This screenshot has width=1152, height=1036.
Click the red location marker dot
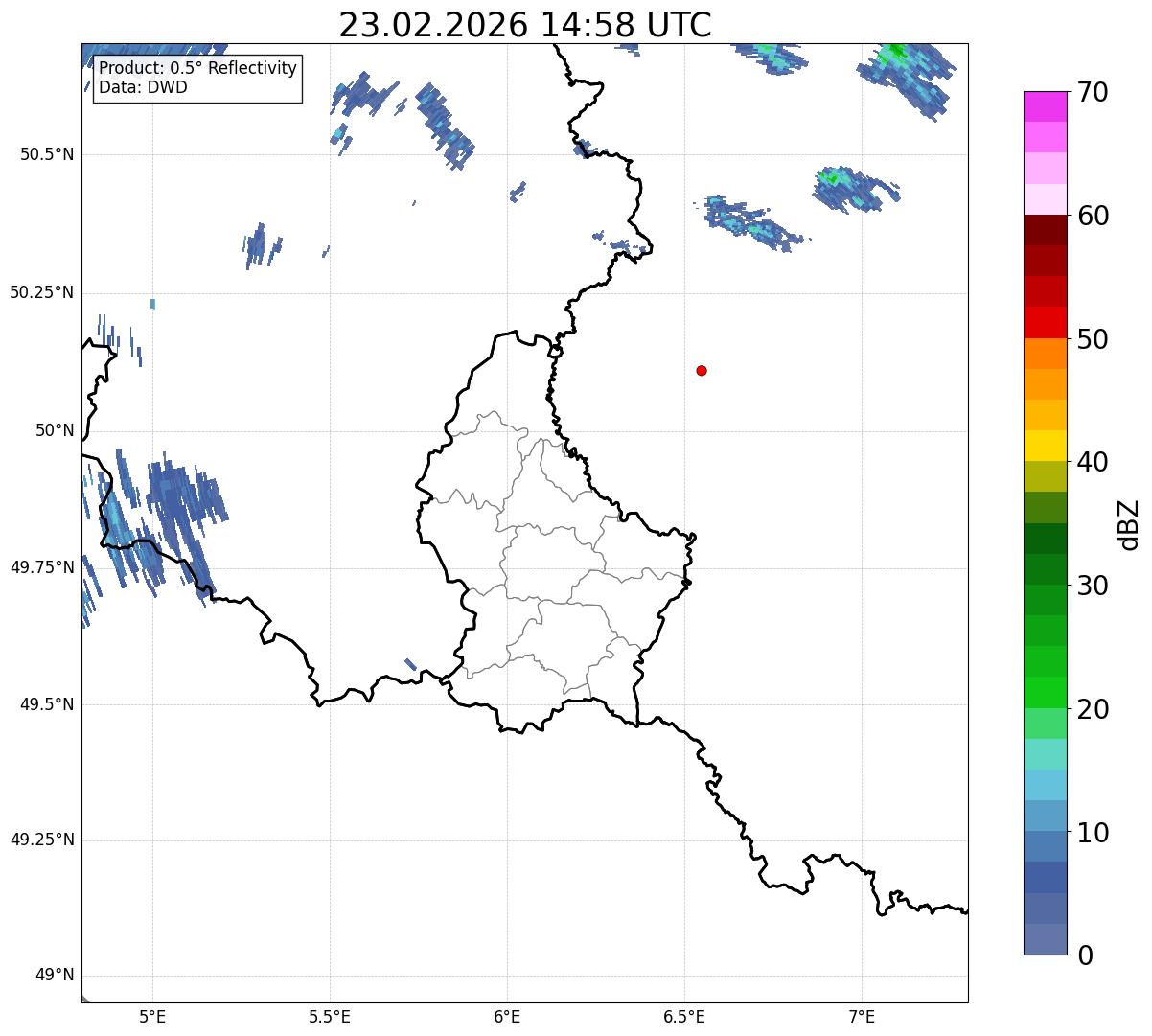click(702, 370)
